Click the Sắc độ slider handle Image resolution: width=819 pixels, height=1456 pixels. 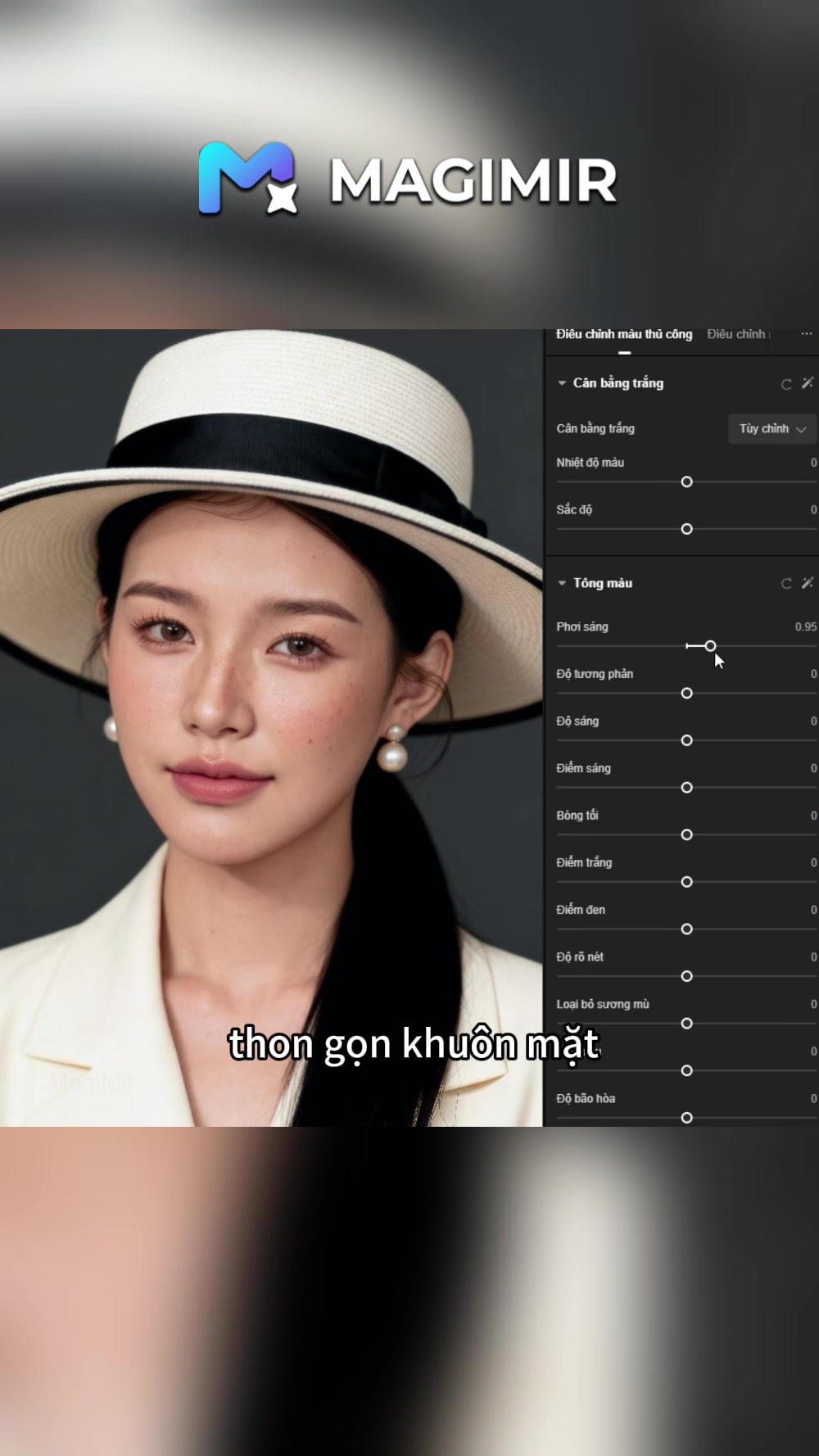(687, 530)
